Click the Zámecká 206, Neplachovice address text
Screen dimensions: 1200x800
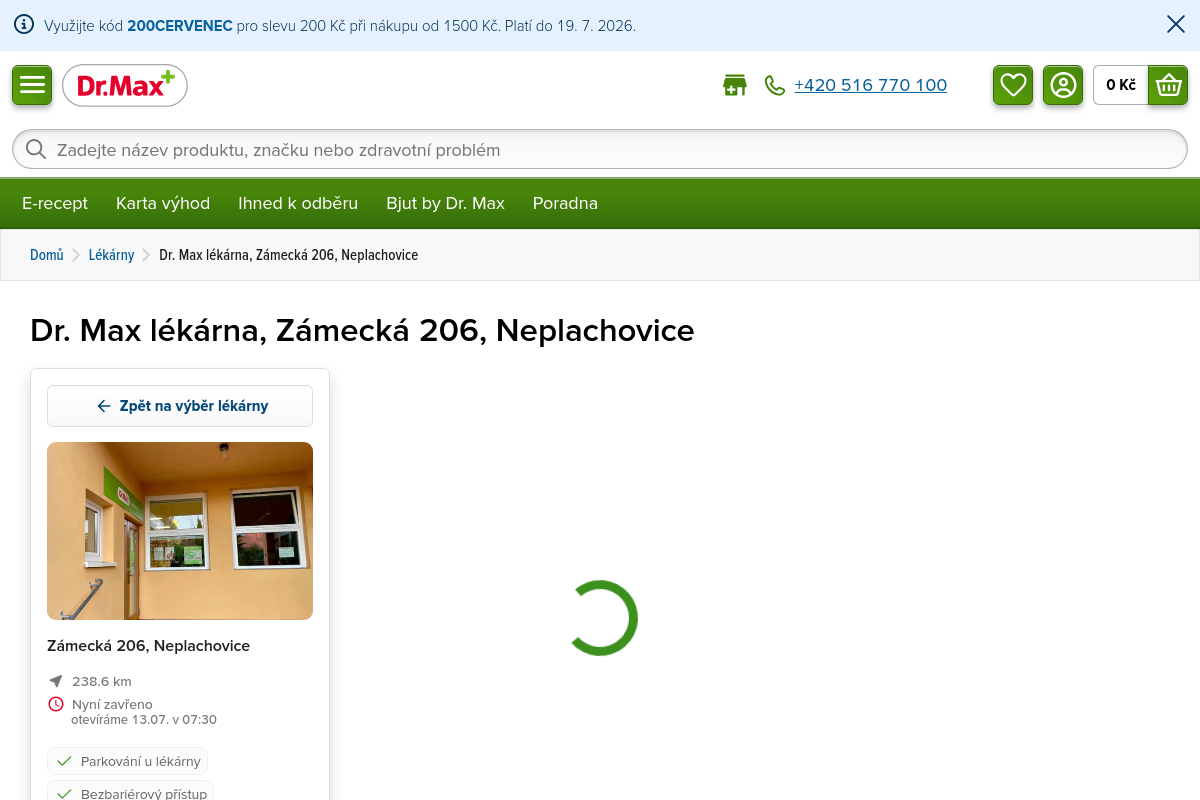pos(148,646)
